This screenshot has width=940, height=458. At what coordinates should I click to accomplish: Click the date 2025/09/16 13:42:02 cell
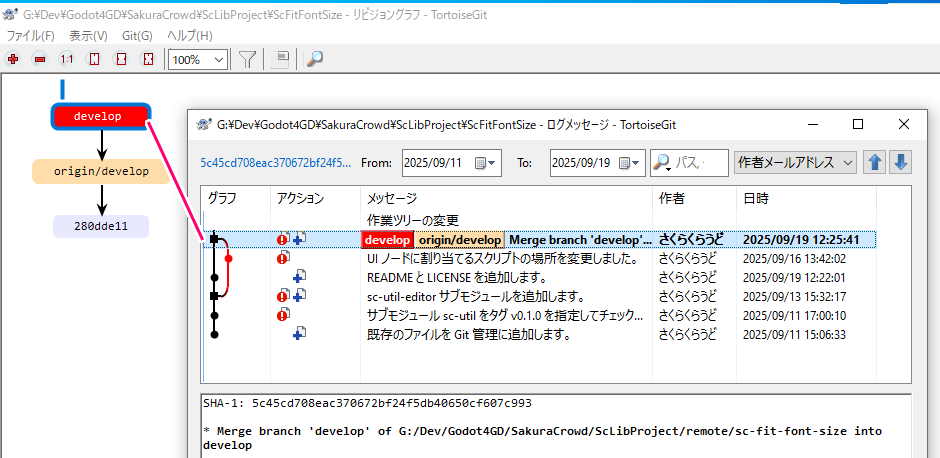pos(794,259)
